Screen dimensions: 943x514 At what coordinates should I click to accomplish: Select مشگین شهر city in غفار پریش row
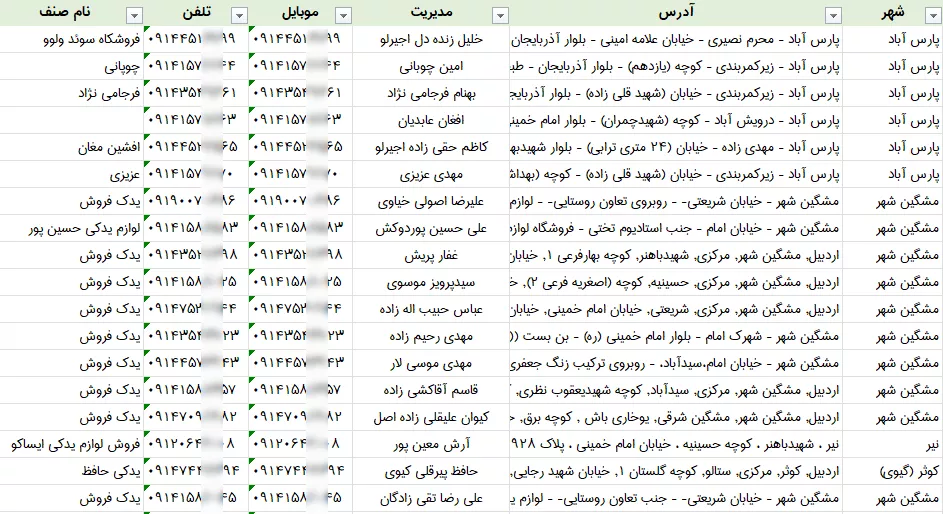892,255
